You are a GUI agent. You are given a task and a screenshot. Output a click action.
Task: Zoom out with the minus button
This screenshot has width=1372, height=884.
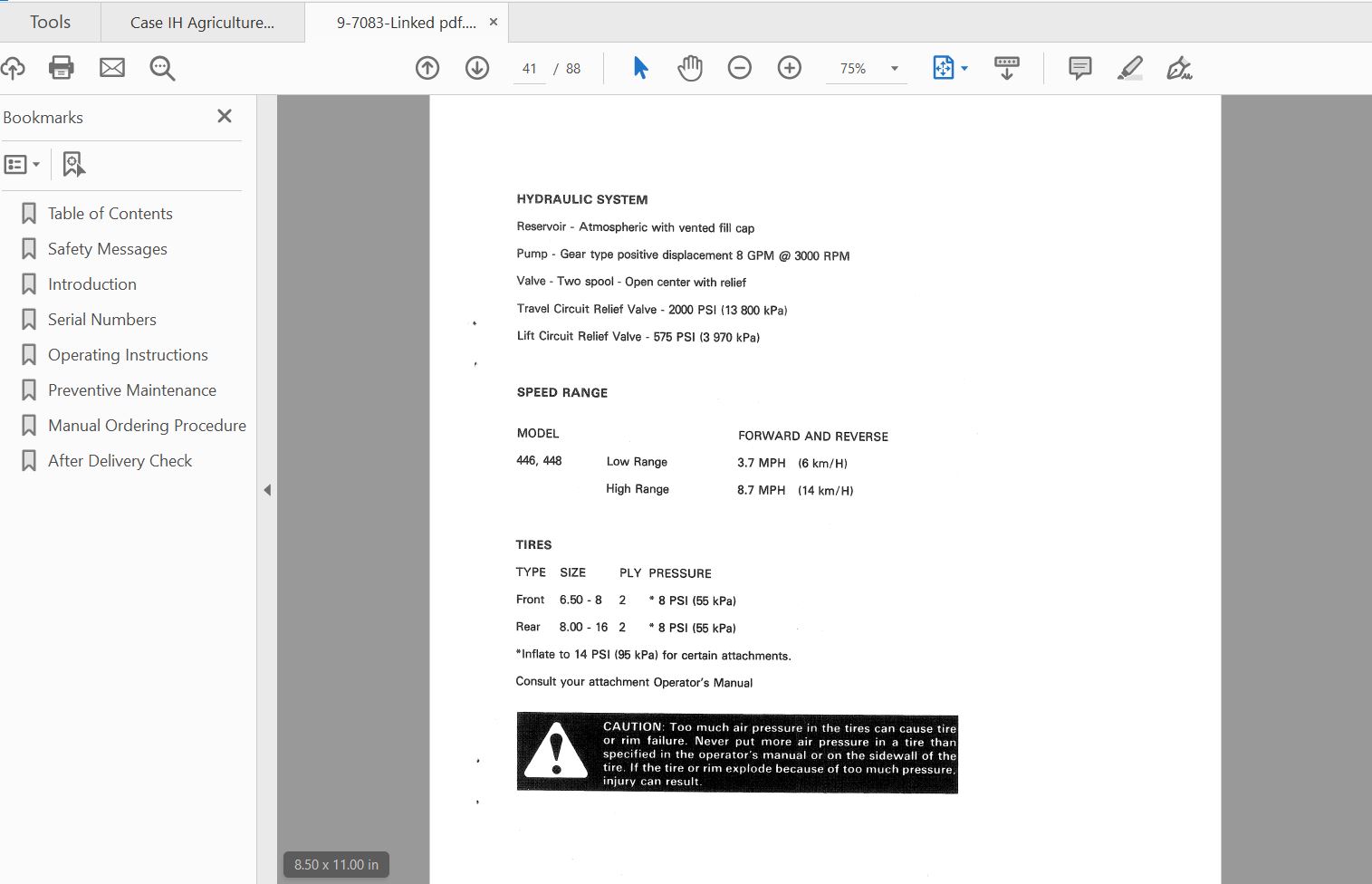point(740,68)
